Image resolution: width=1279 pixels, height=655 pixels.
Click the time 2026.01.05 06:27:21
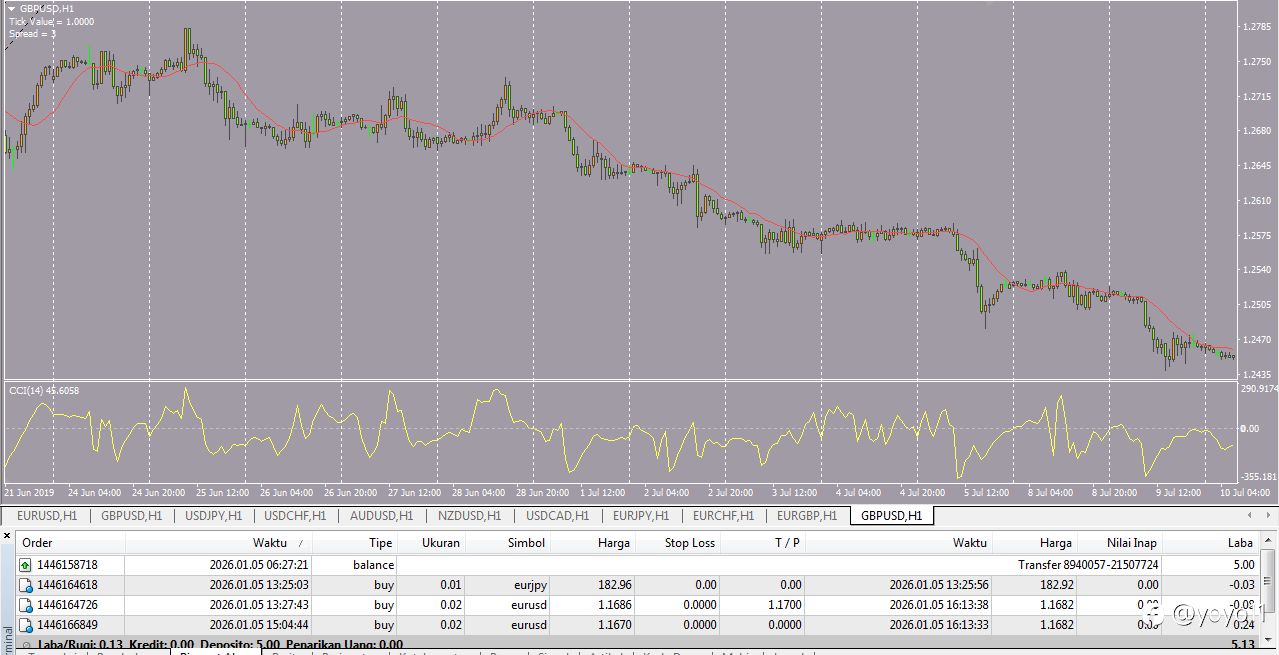coord(259,565)
